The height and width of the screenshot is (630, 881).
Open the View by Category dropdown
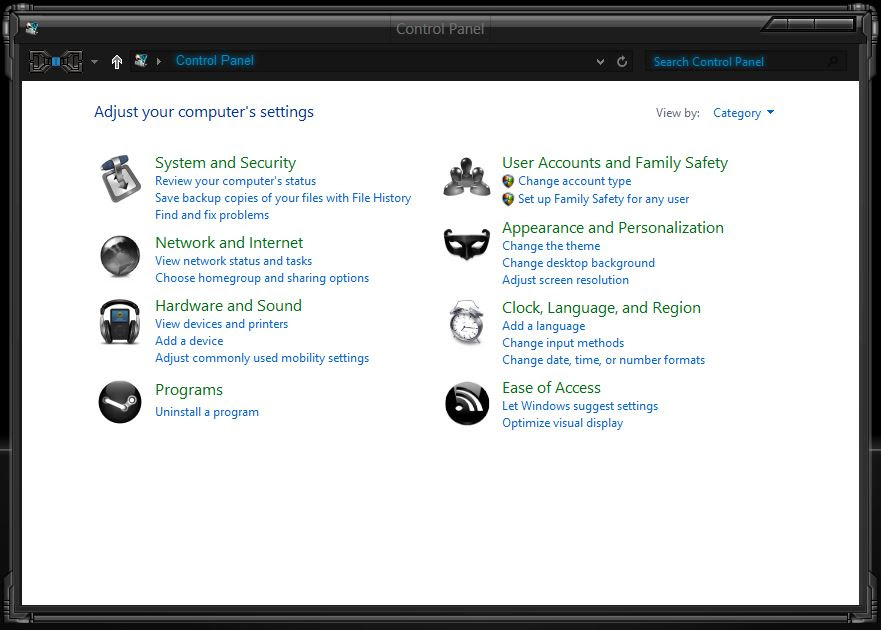coord(743,113)
